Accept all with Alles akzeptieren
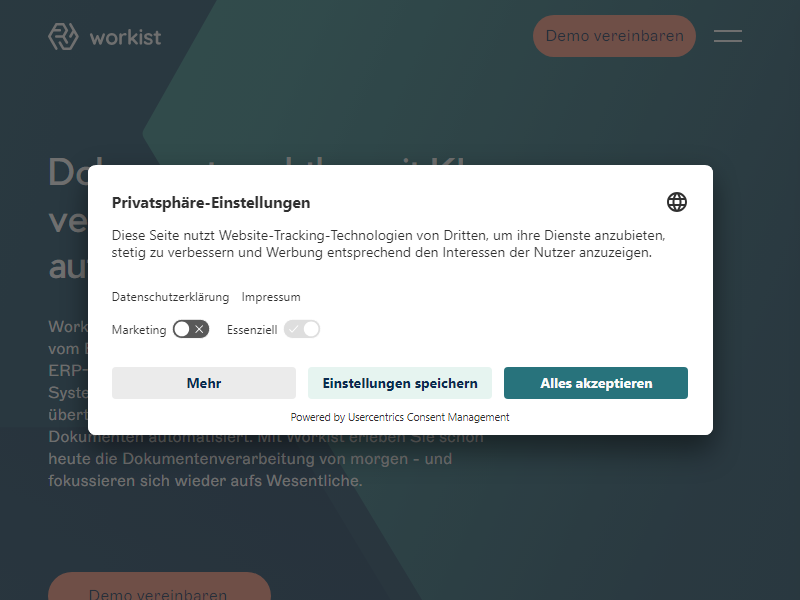This screenshot has height=600, width=800. point(596,383)
